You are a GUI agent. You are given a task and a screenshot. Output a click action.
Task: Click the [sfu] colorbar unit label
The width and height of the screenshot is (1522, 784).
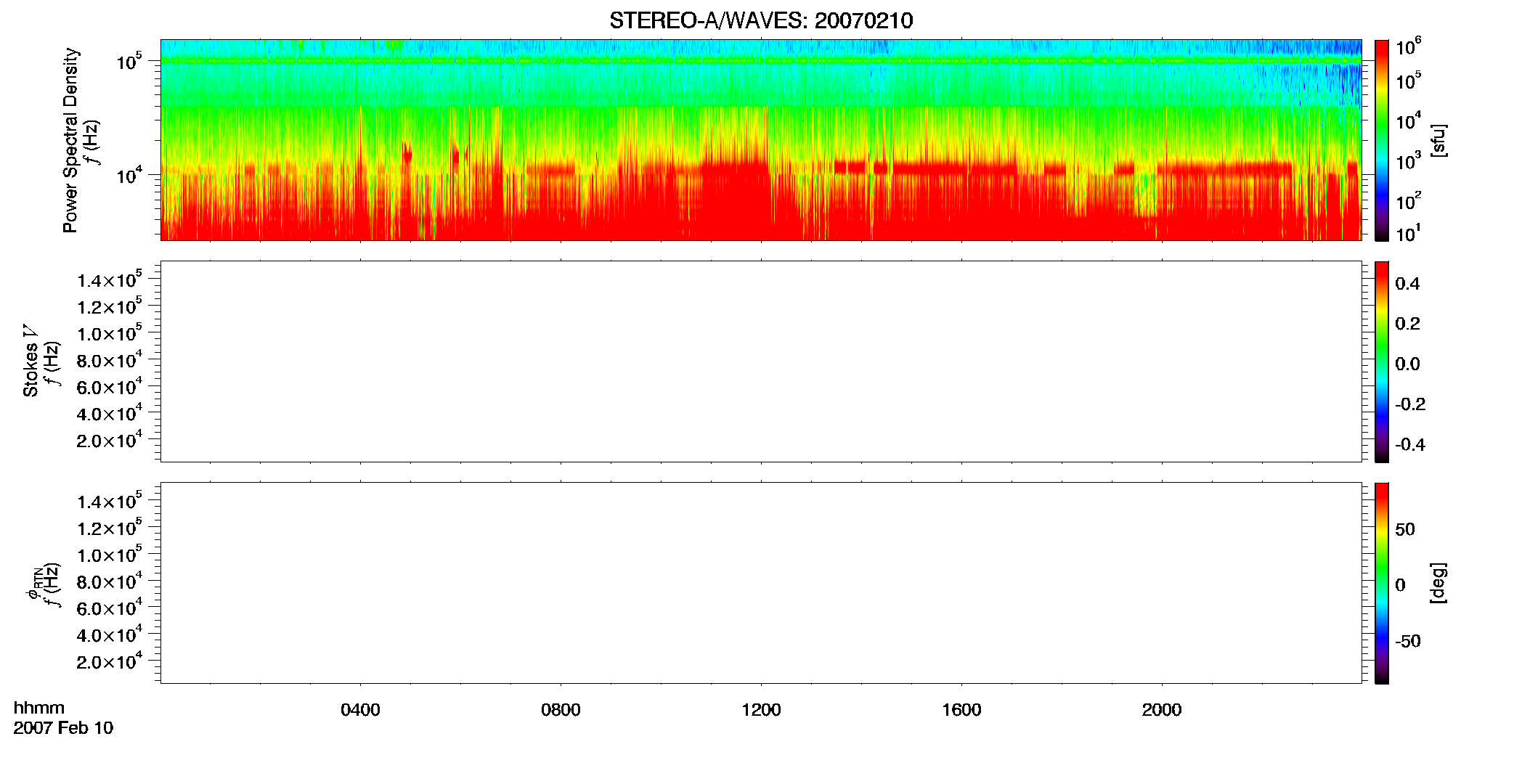(x=1438, y=140)
